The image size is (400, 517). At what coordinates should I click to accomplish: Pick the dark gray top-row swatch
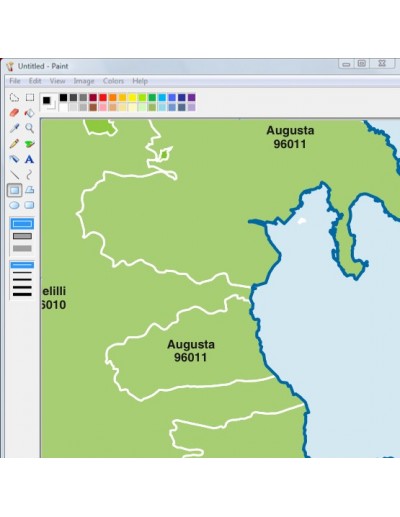[73, 97]
